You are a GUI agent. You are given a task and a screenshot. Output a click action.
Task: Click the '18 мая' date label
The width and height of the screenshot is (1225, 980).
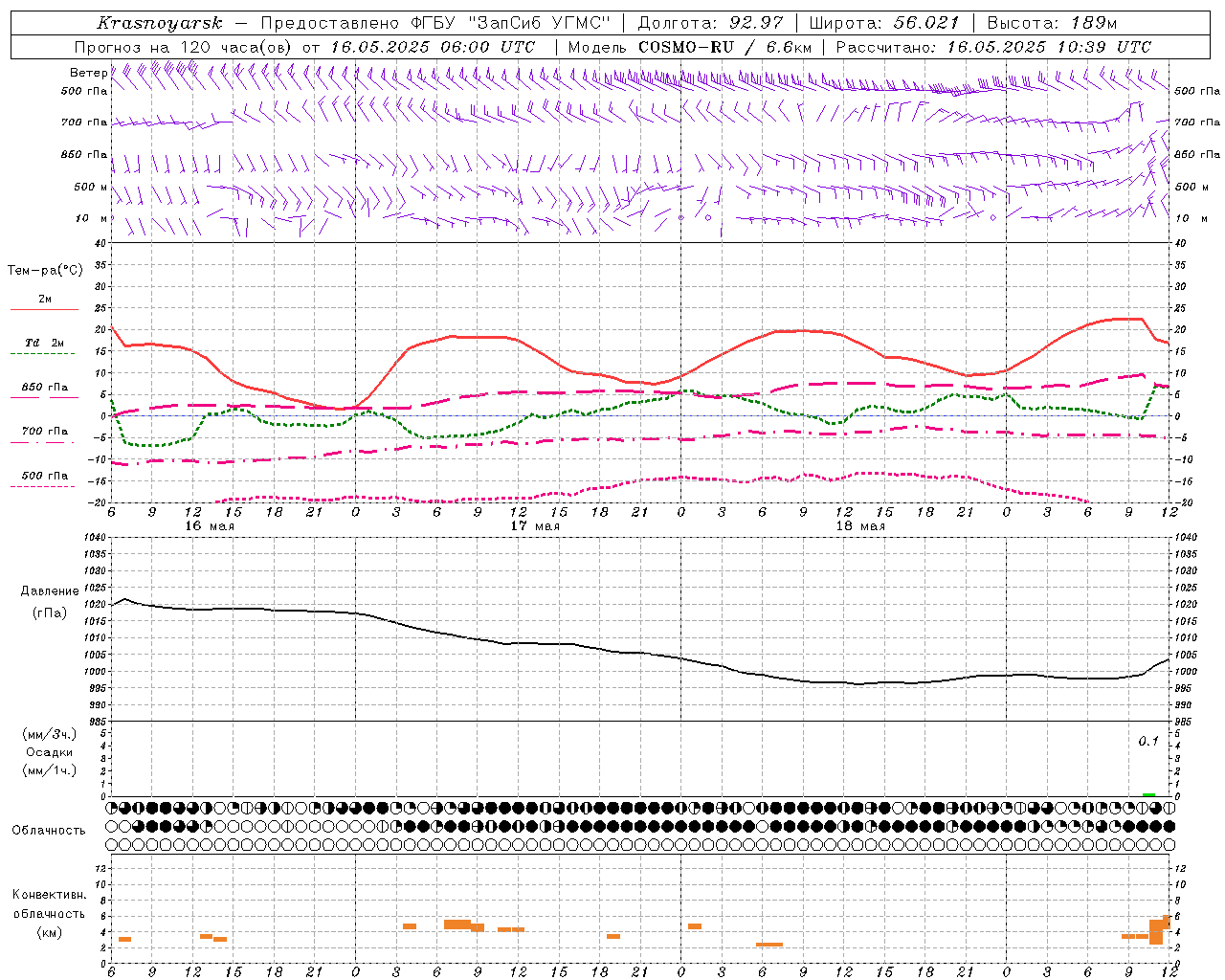coord(860,526)
